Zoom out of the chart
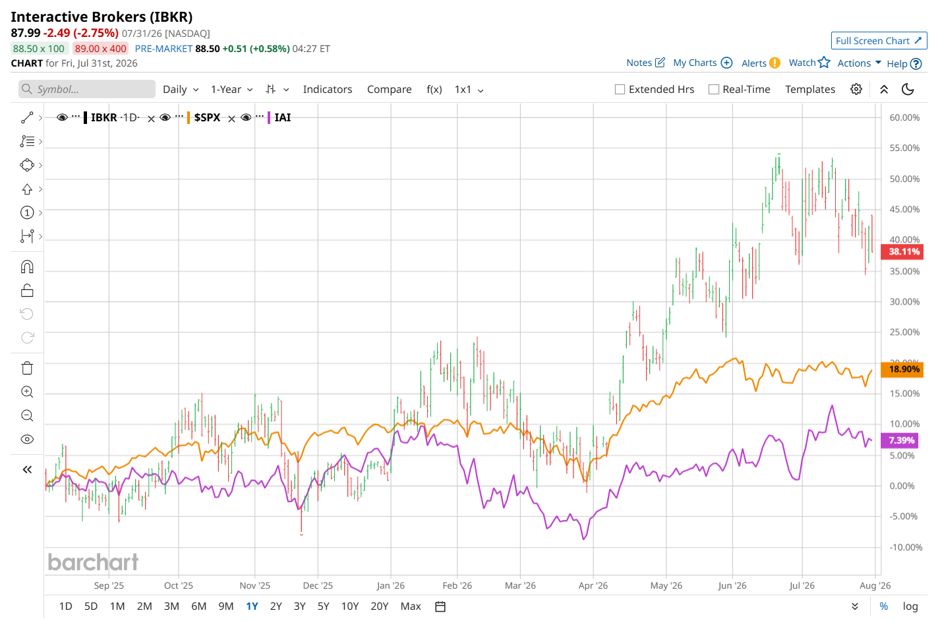The image size is (940, 621). [27, 415]
